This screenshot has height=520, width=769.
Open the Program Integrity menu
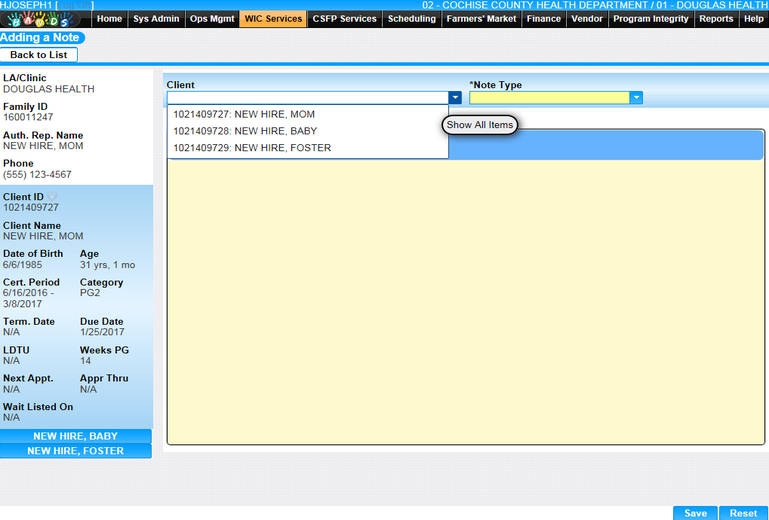[650, 19]
